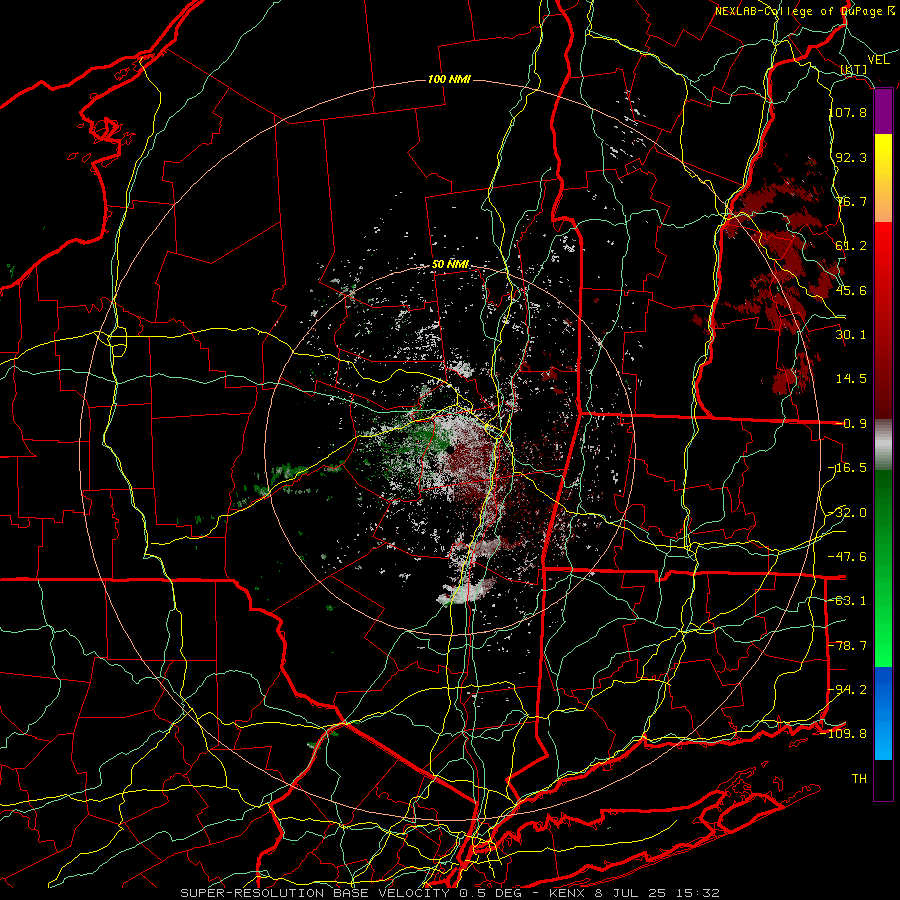Viewport: 900px width, 900px height.
Task: Select the VEL legend title
Action: click(x=878, y=60)
